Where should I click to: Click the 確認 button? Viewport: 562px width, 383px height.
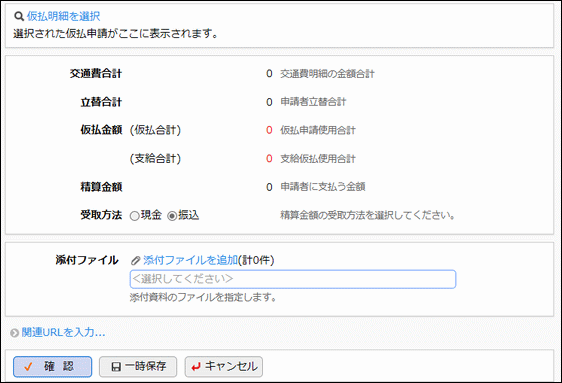53,367
